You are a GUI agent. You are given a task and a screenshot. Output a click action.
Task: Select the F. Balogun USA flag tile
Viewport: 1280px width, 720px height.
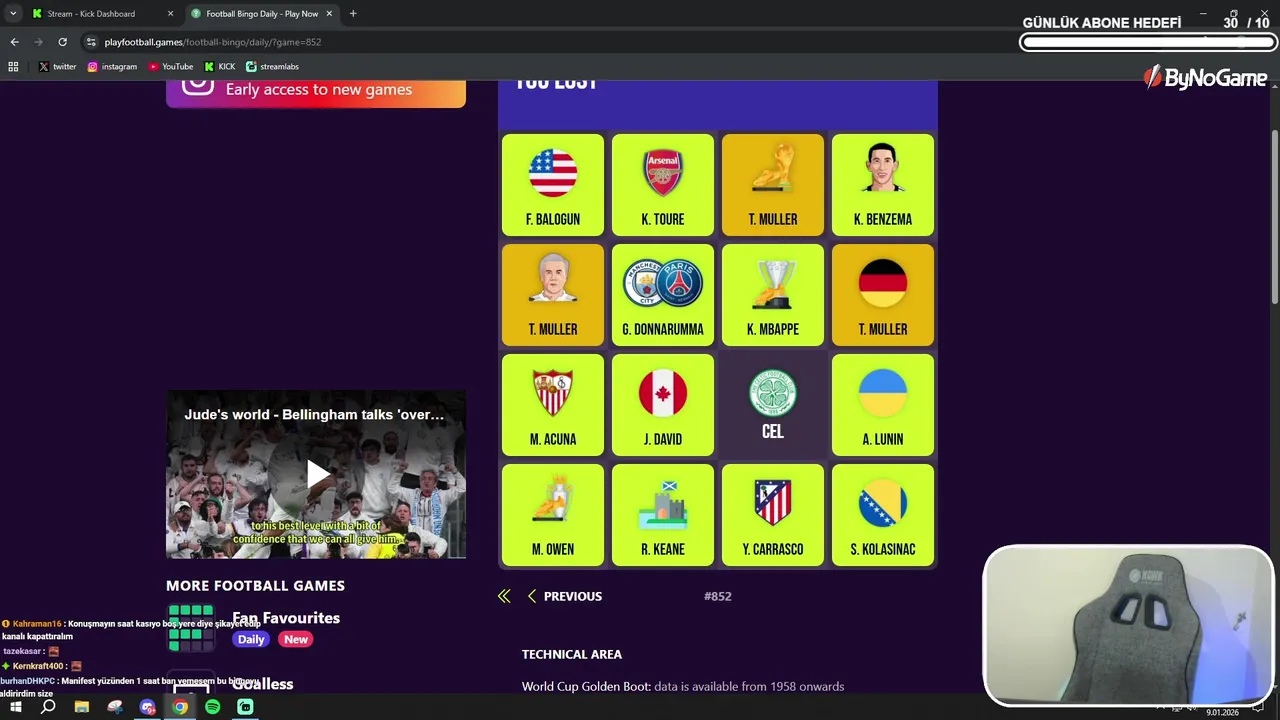pos(553,185)
